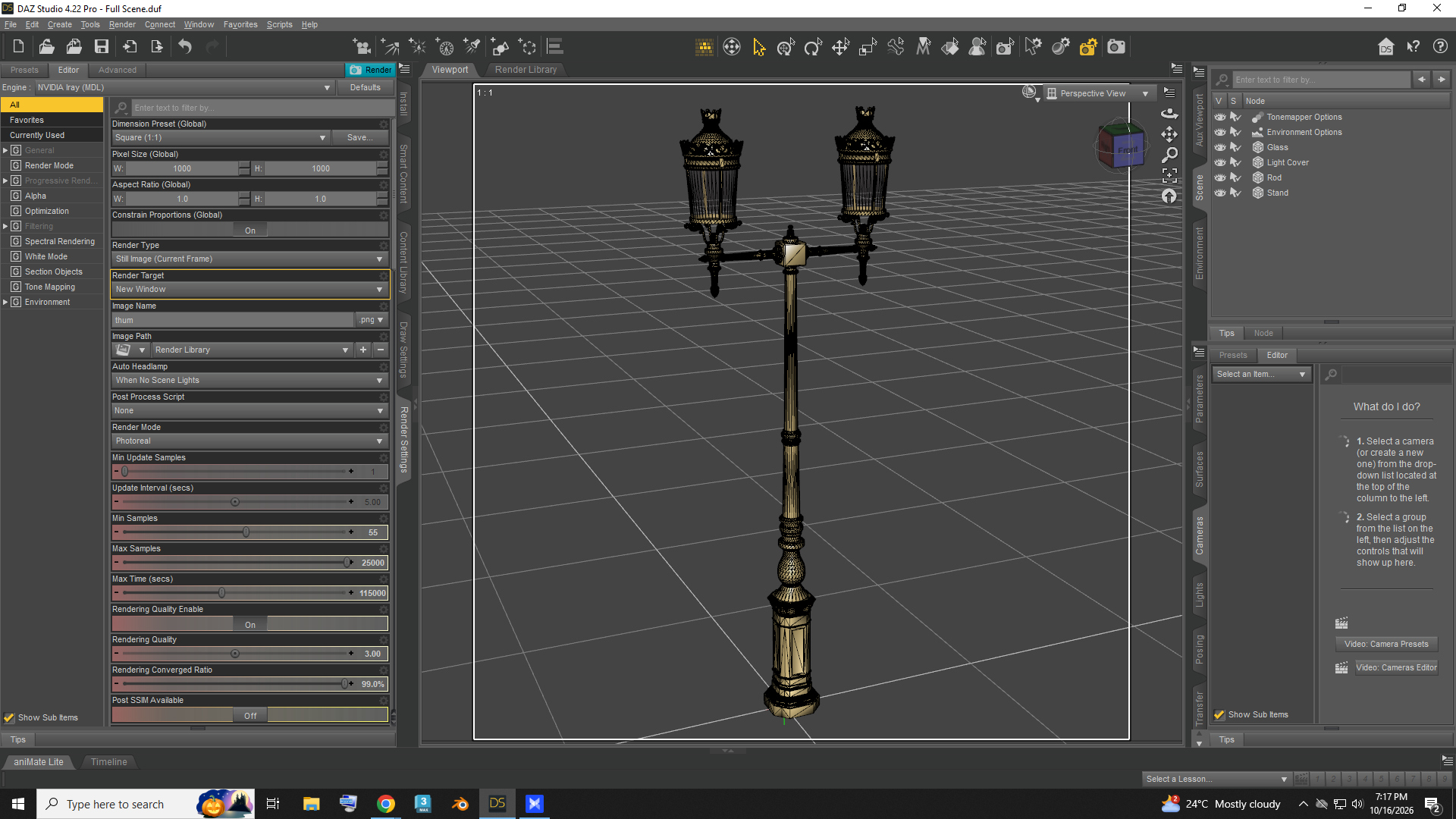Click the Image Name input field
The image size is (1456, 819).
(234, 320)
